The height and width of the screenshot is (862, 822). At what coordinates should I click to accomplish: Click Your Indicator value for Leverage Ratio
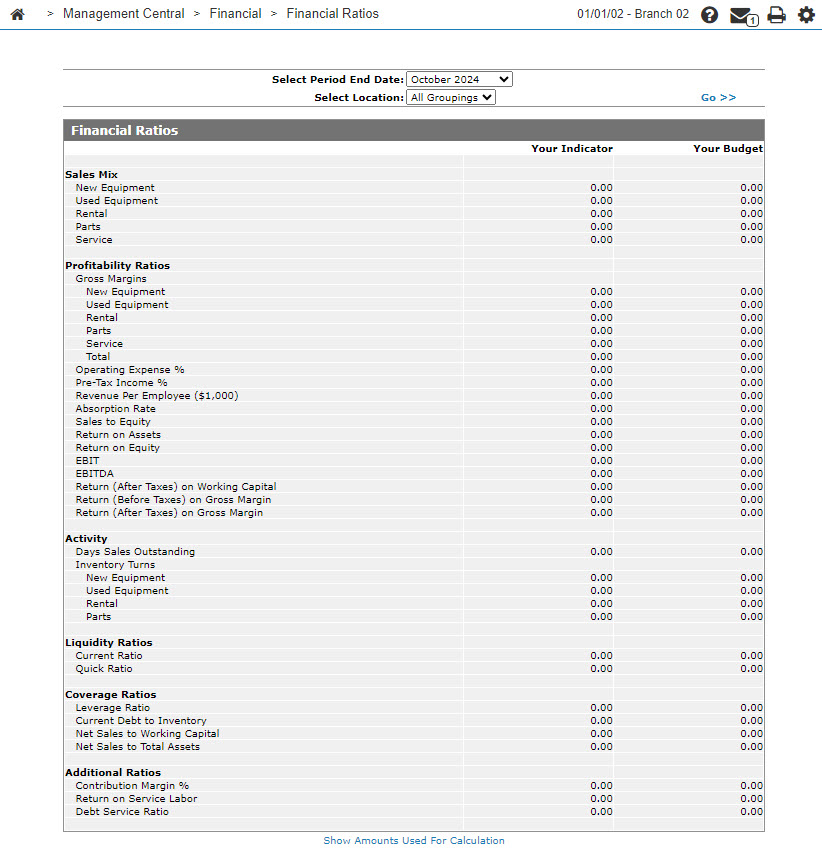pyautogui.click(x=602, y=708)
